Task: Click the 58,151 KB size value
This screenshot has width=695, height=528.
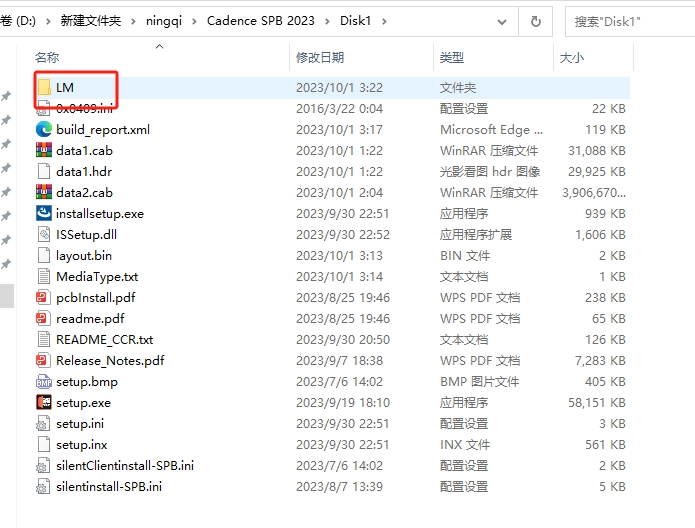Action: 597,403
